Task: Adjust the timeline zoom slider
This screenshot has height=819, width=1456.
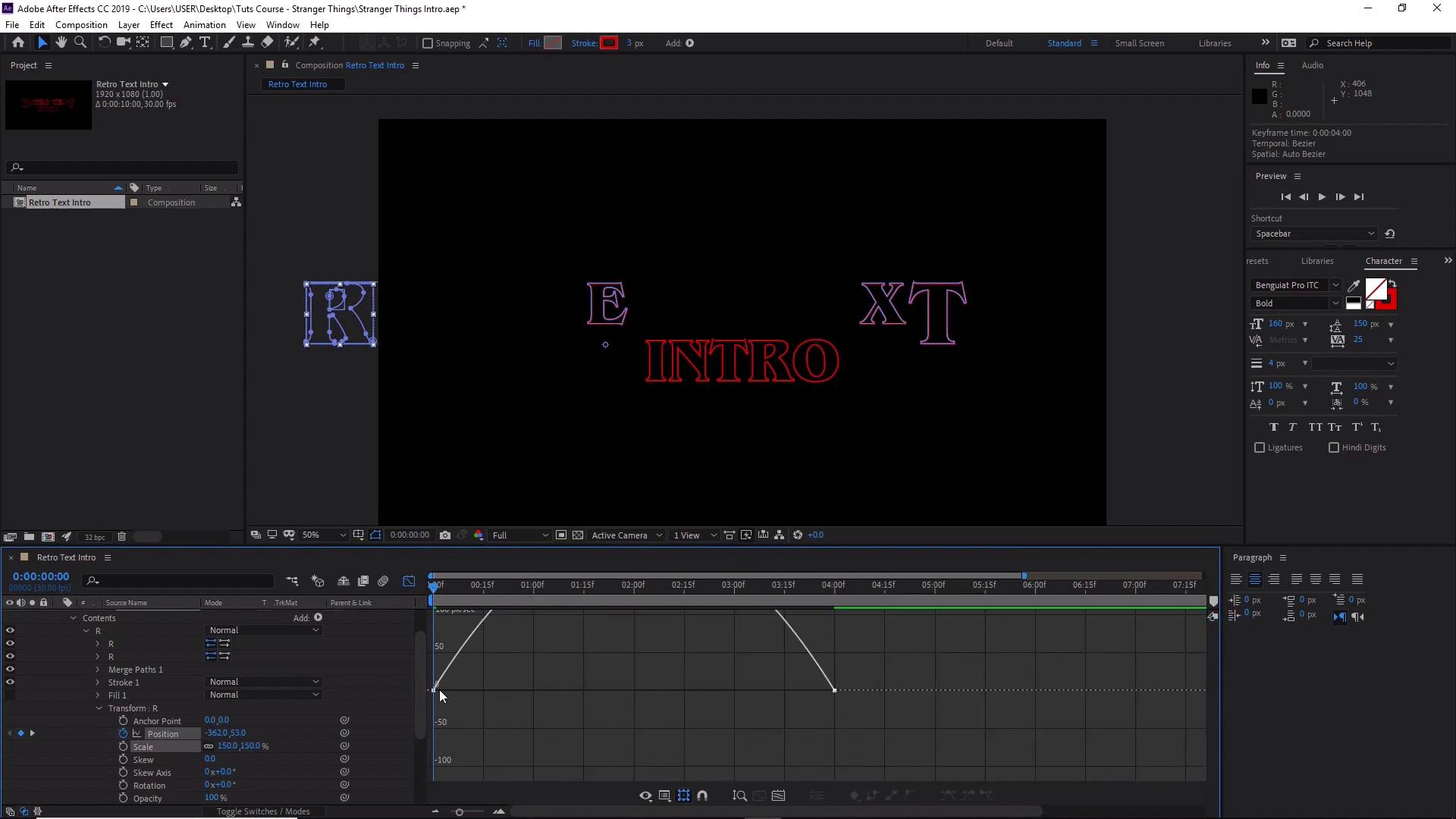Action: pos(460,812)
